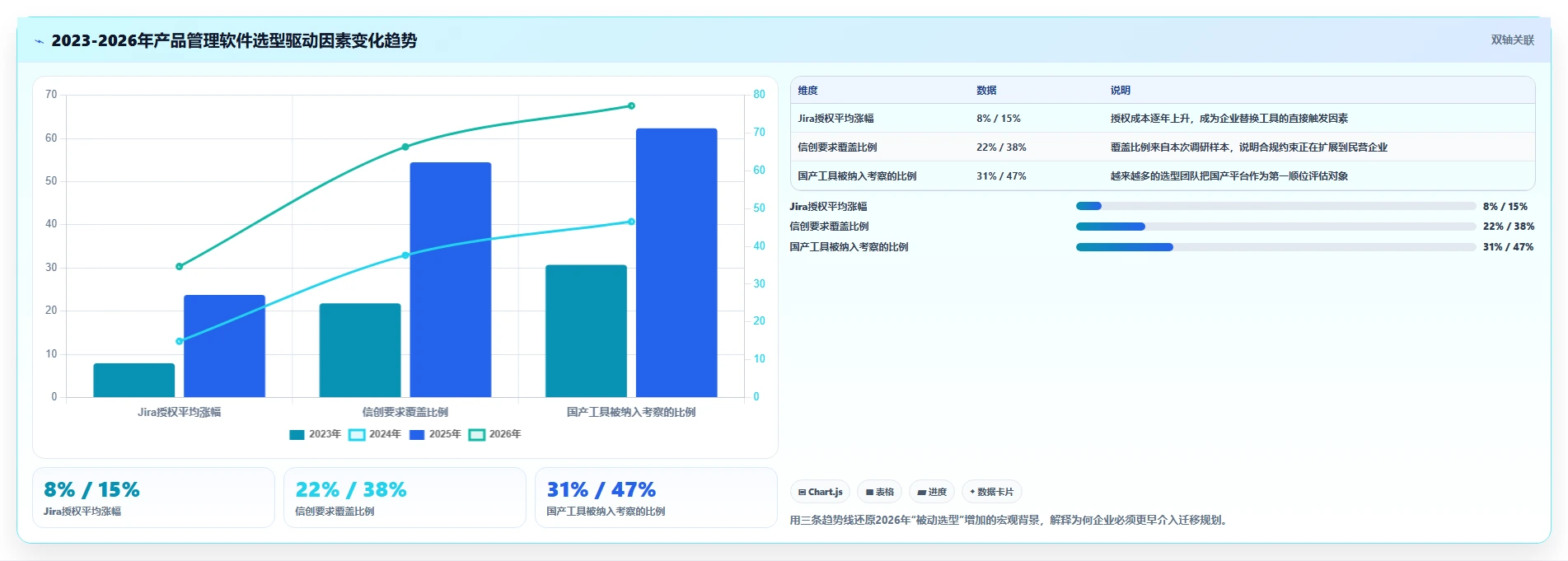Click the 2026年 green line point above Jira授权平均涨幅
Screen dimensions: 1568x561
pos(180,266)
